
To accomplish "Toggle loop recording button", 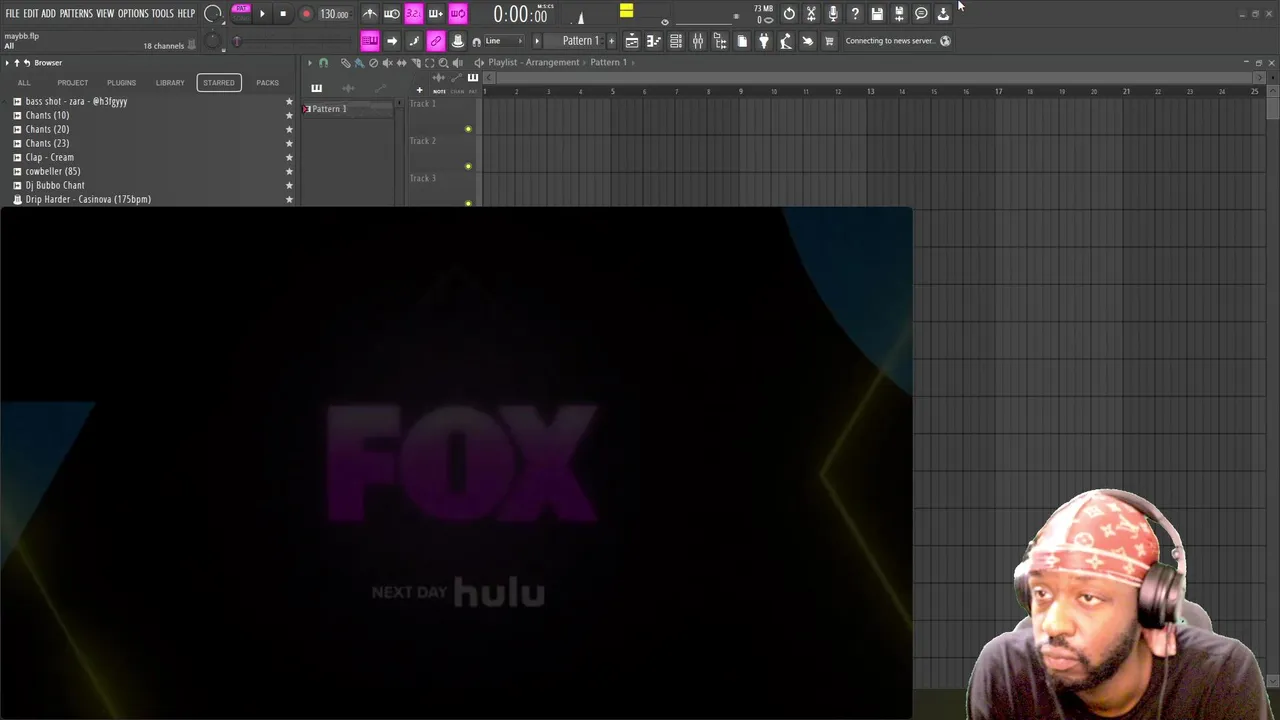I will [x=457, y=13].
